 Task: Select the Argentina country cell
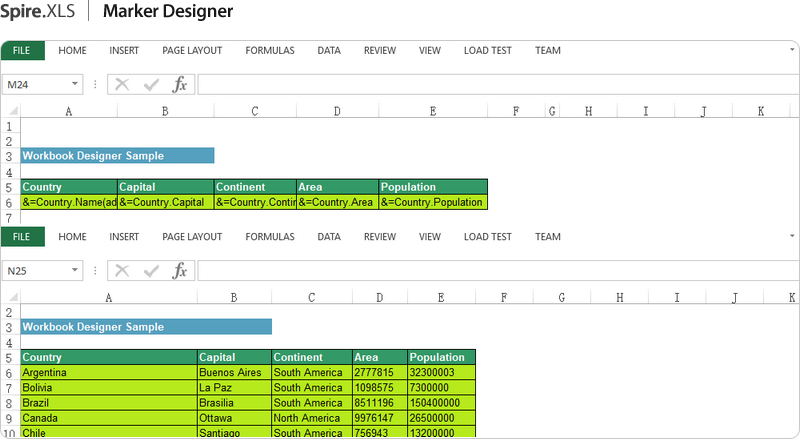108,372
